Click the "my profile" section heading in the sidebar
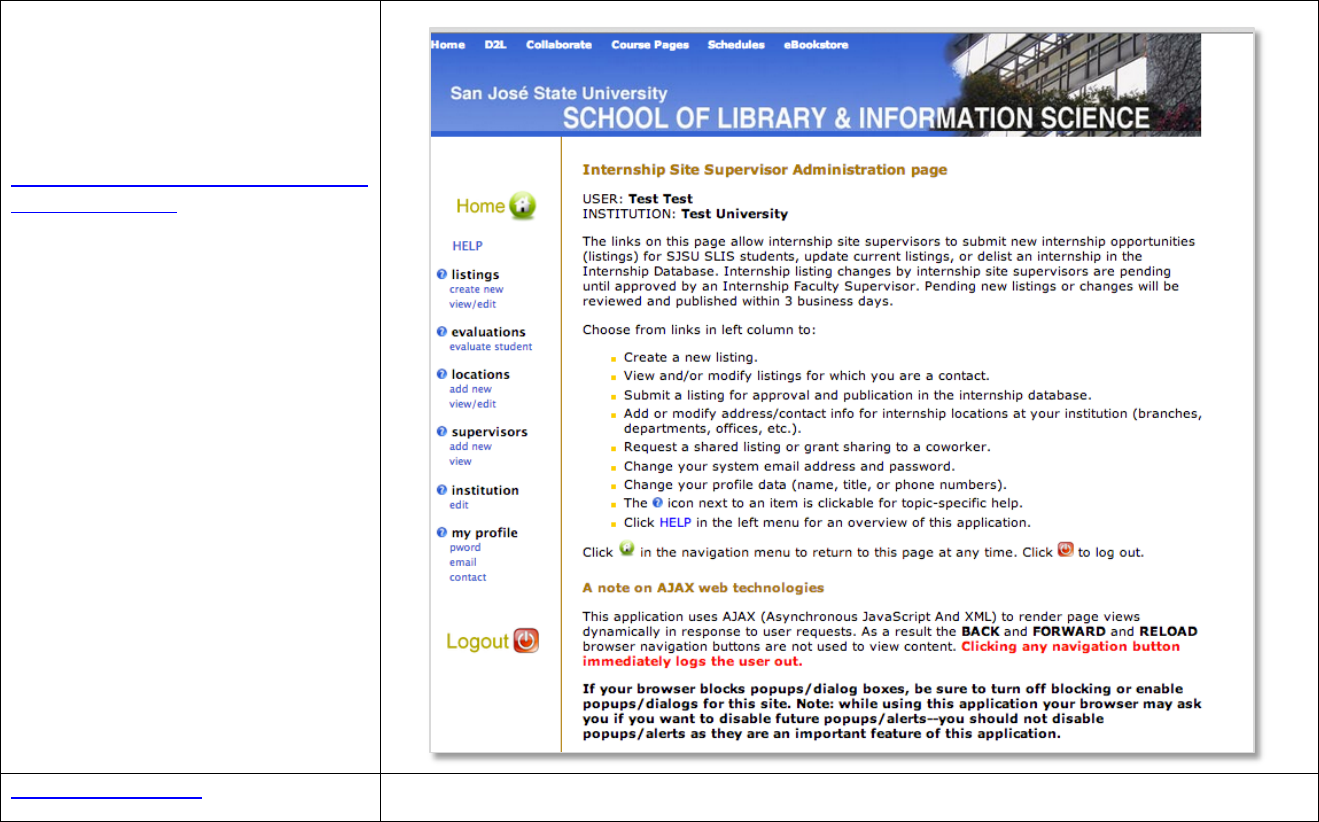The width and height of the screenshot is (1319, 822). pos(484,534)
